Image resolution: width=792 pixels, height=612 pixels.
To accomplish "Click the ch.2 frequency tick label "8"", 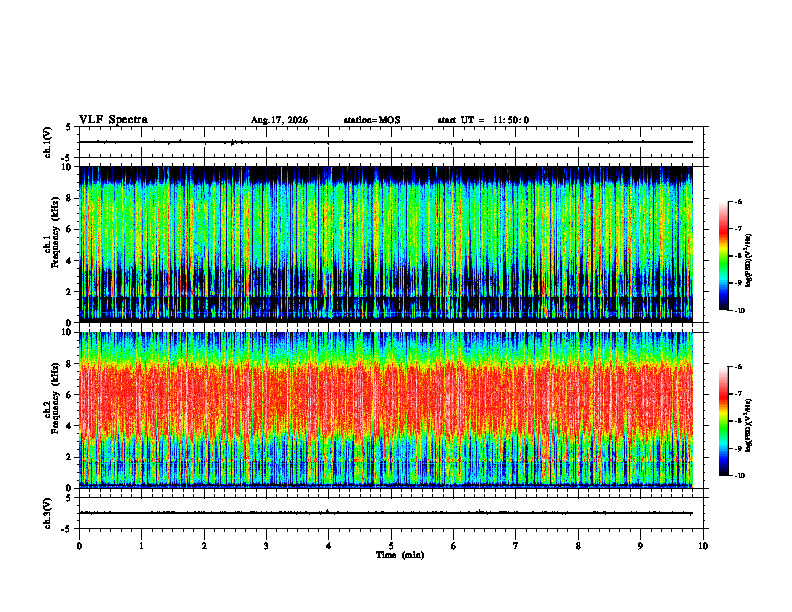I will click(70, 364).
